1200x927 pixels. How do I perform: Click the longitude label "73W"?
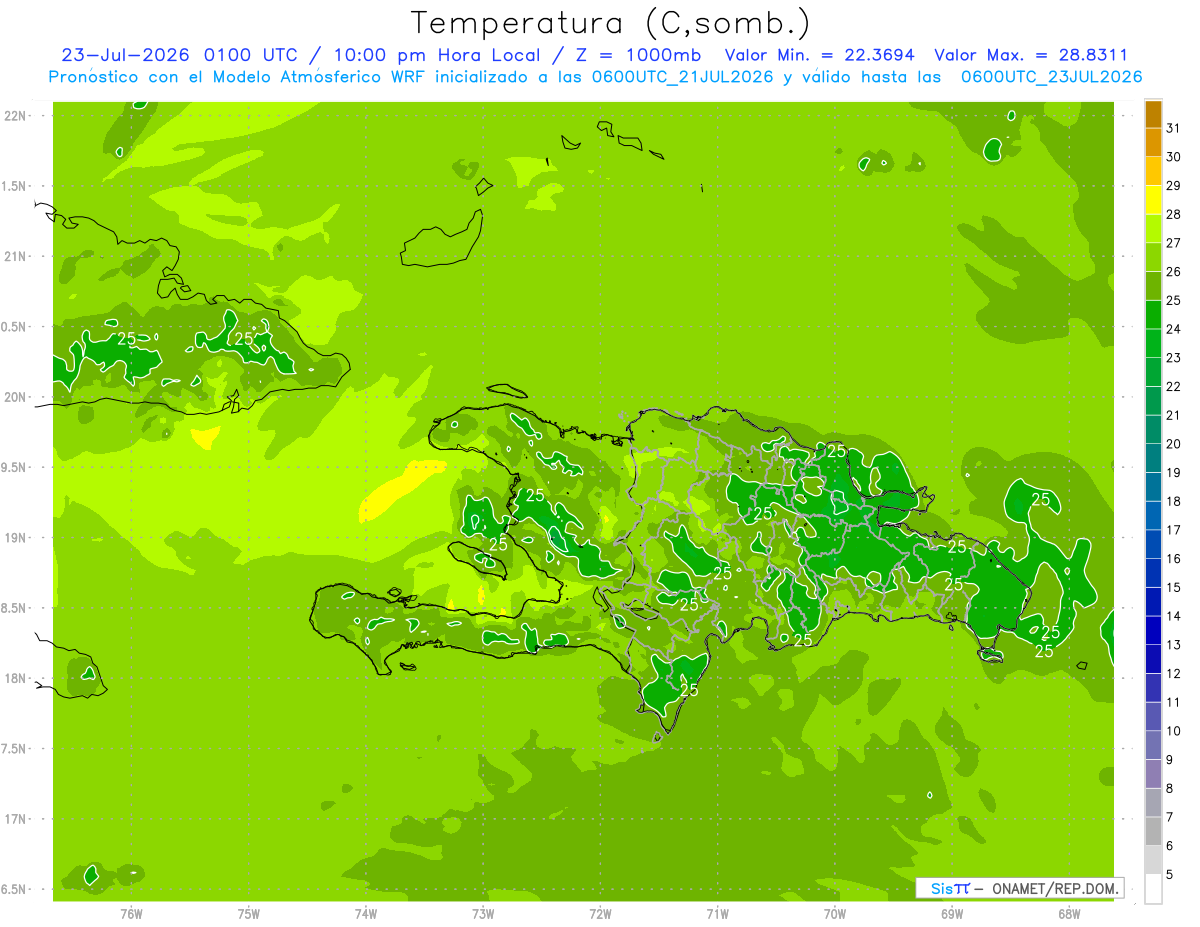click(x=483, y=913)
